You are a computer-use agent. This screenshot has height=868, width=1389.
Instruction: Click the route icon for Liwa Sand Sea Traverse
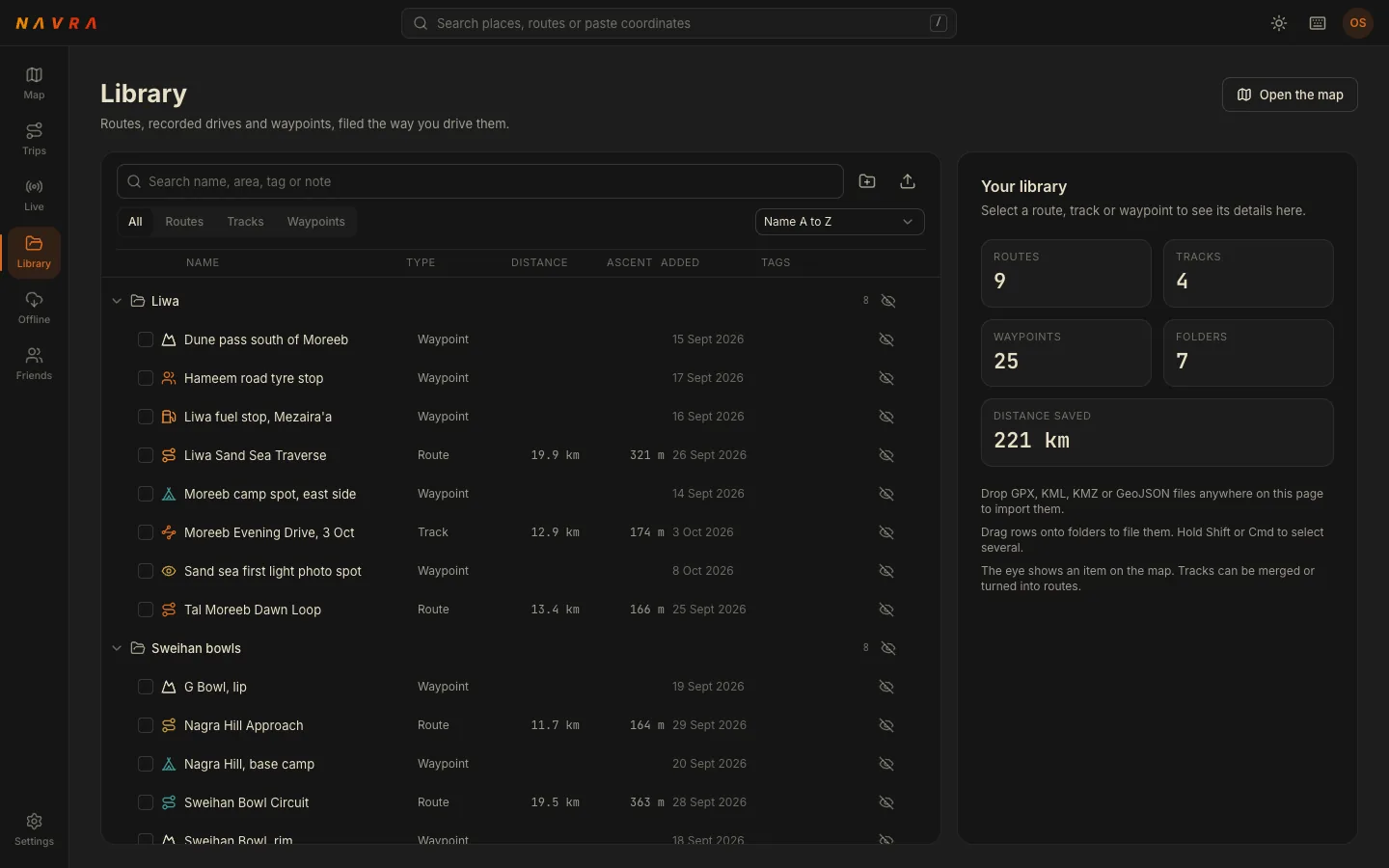coord(169,455)
